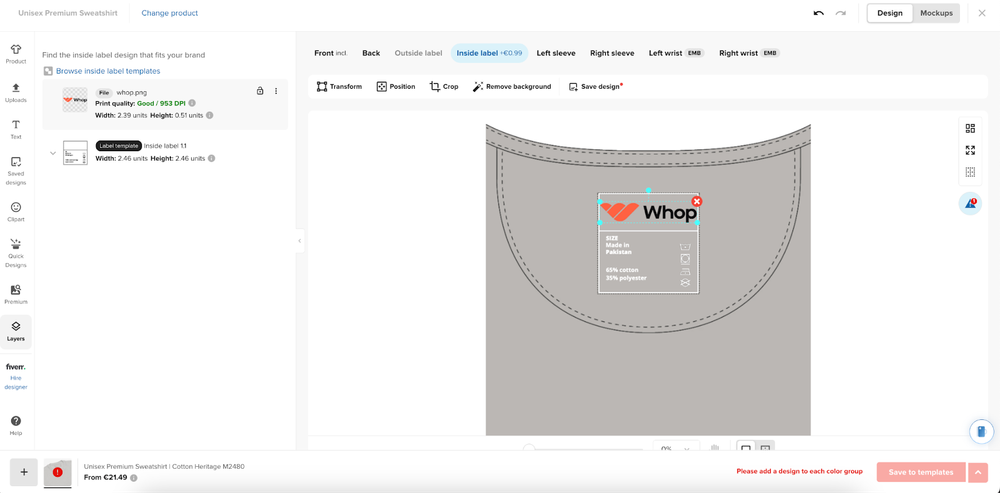Image resolution: width=1000 pixels, height=493 pixels.
Task: Toggle lock on the whop.png layer
Action: coord(260,91)
